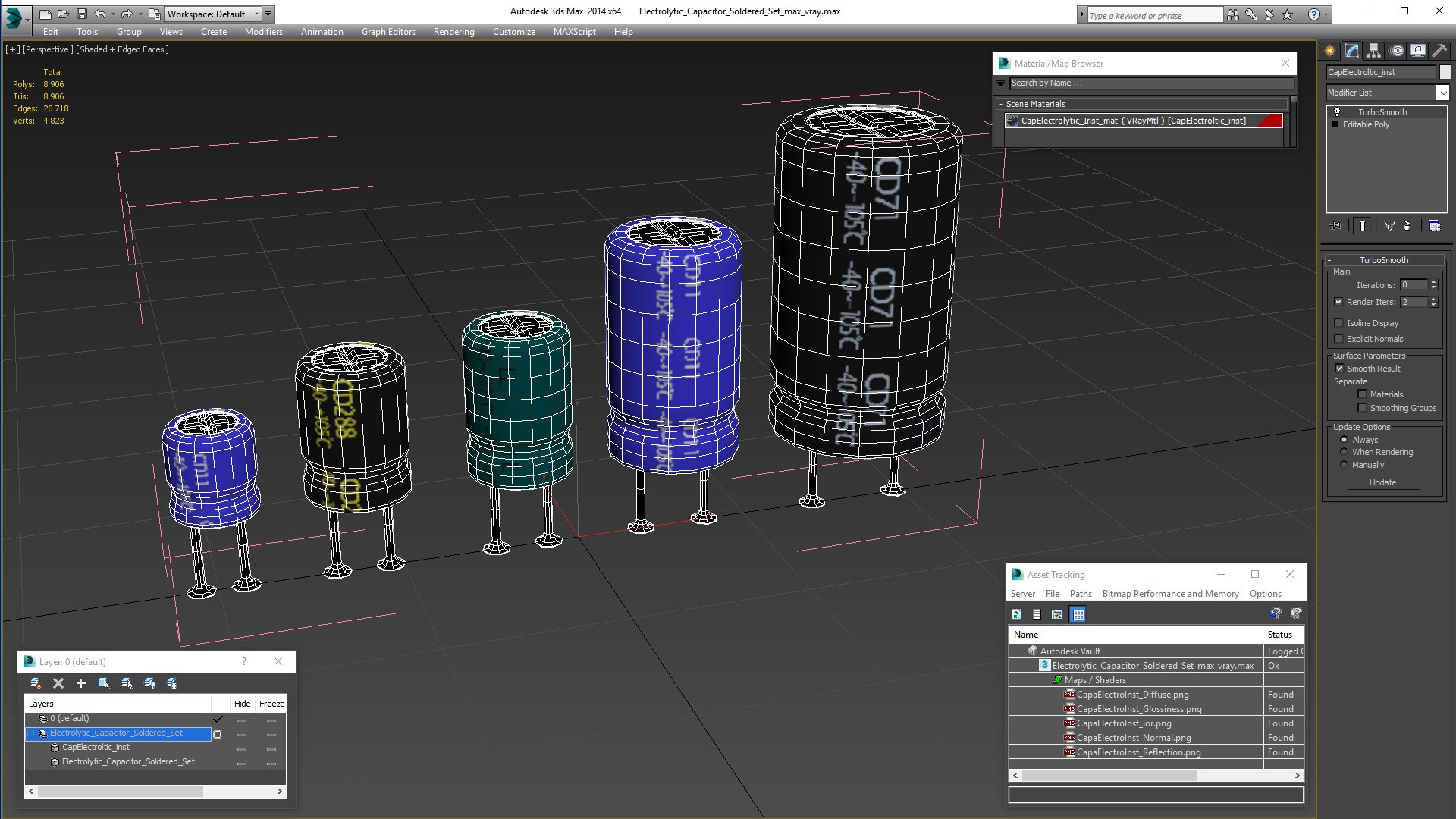Viewport: 1456px width, 819px height.
Task: Toggle TurboSmooth modifier lightbulb on/off
Action: click(x=1337, y=111)
